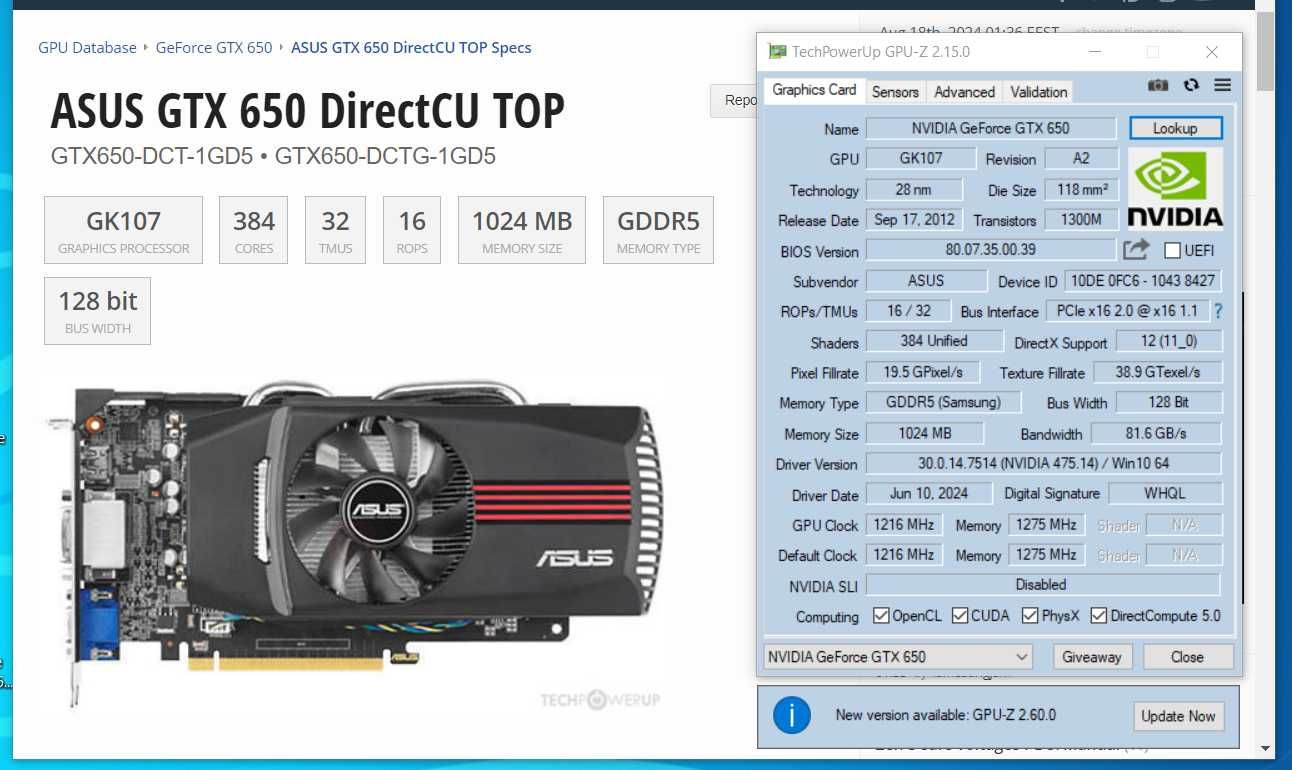
Task: Open the GPU-Z hamburger menu
Action: [1222, 86]
